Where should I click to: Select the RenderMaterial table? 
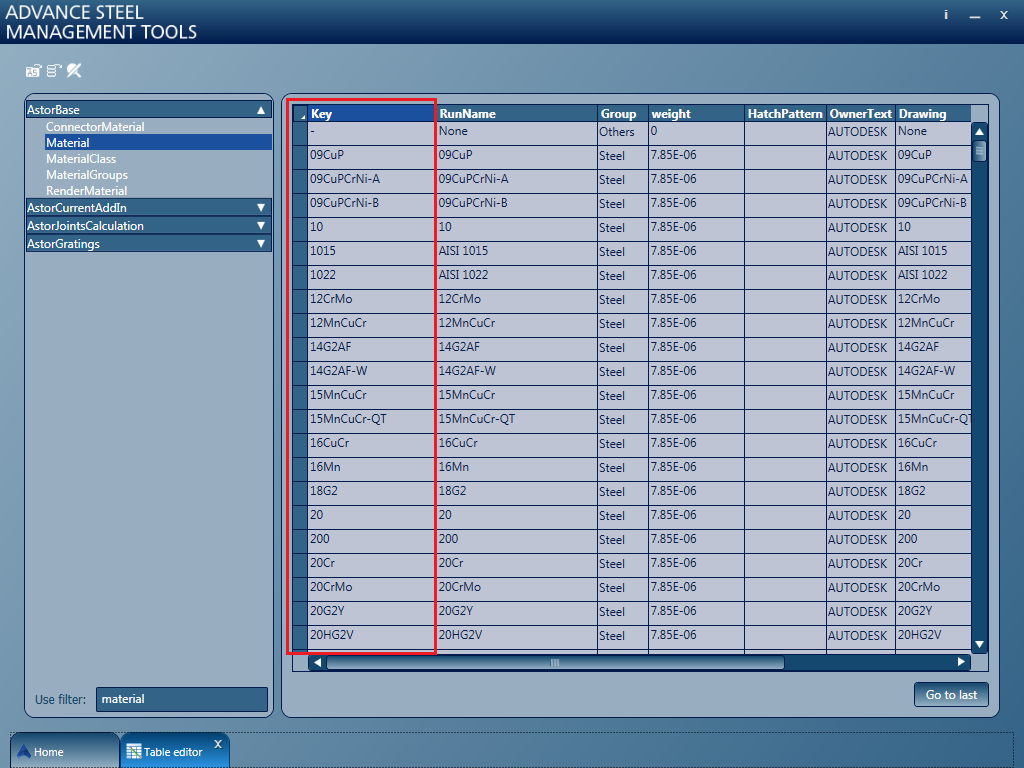[86, 191]
